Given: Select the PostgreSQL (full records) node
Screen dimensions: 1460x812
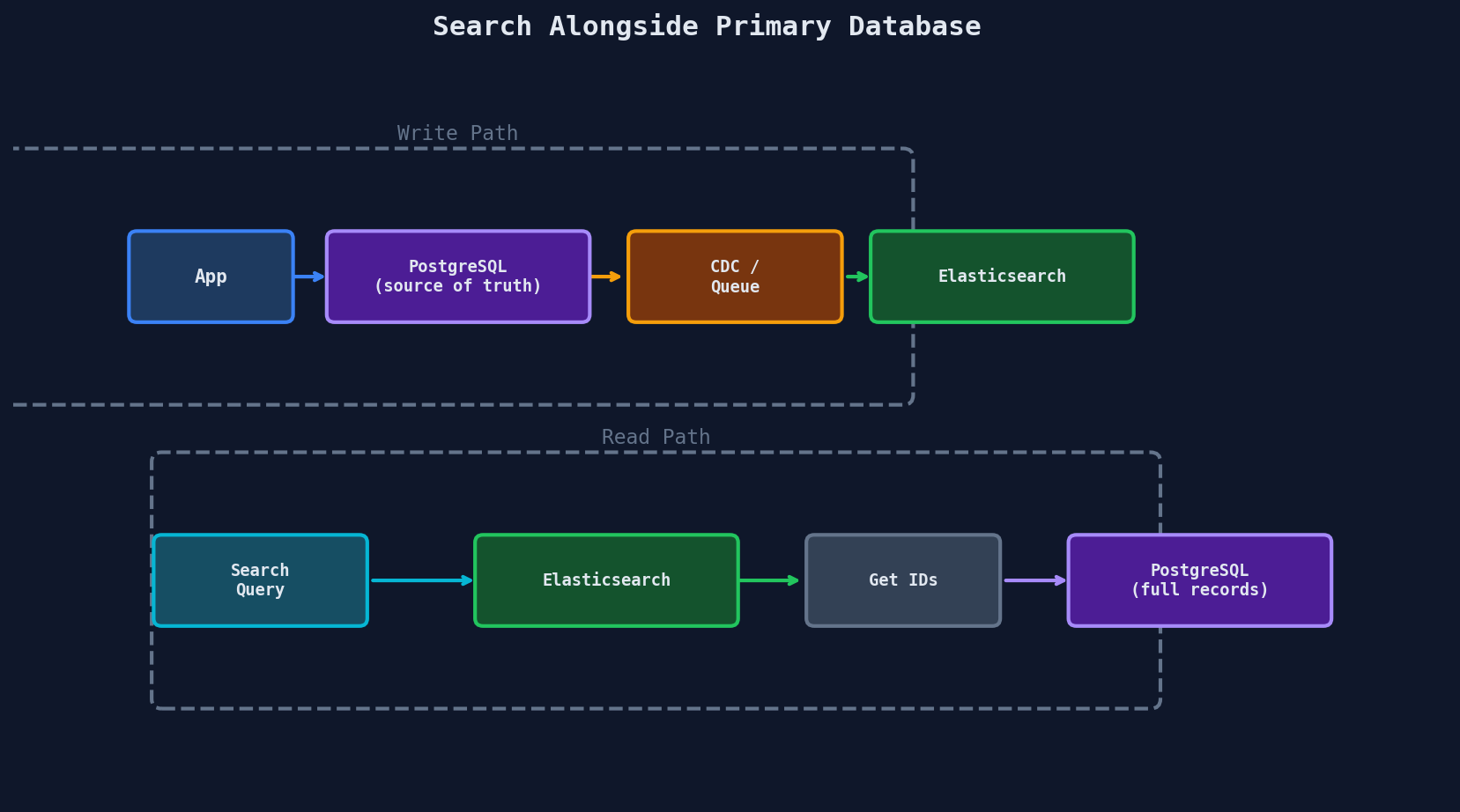Looking at the screenshot, I should tap(1199, 580).
